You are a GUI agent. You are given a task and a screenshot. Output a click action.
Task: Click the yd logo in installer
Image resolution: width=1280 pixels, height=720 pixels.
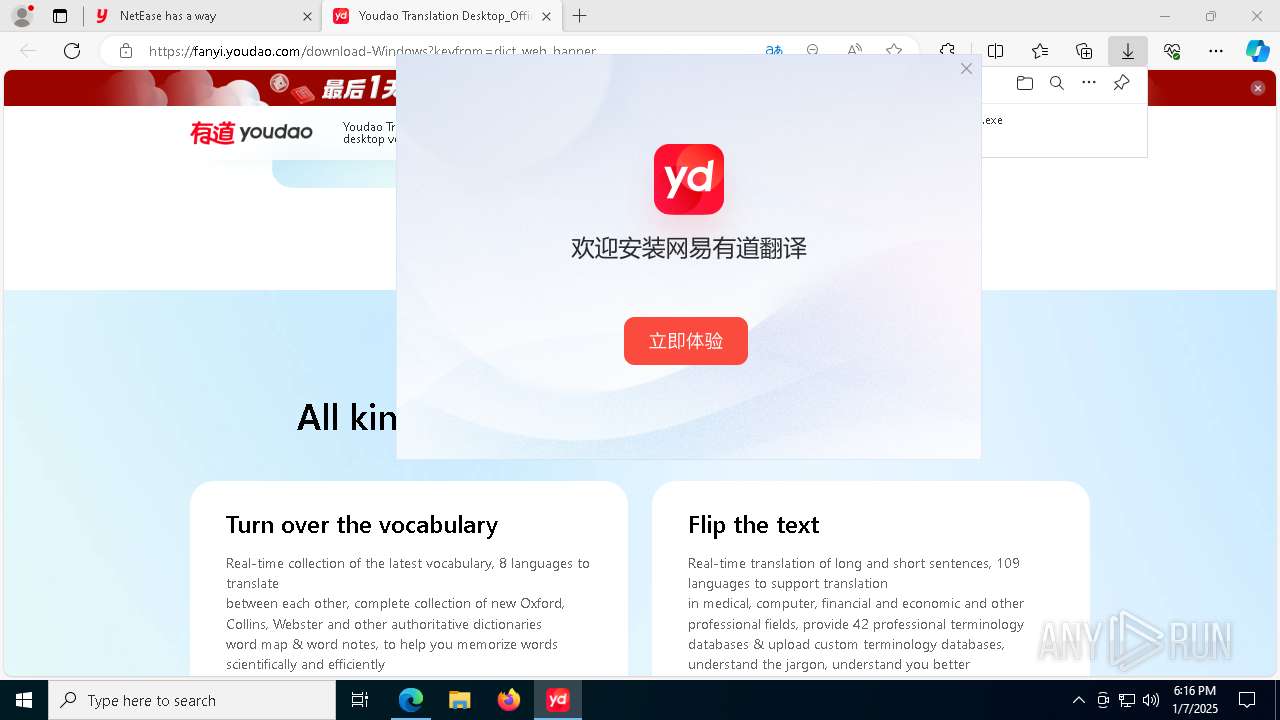pos(689,179)
